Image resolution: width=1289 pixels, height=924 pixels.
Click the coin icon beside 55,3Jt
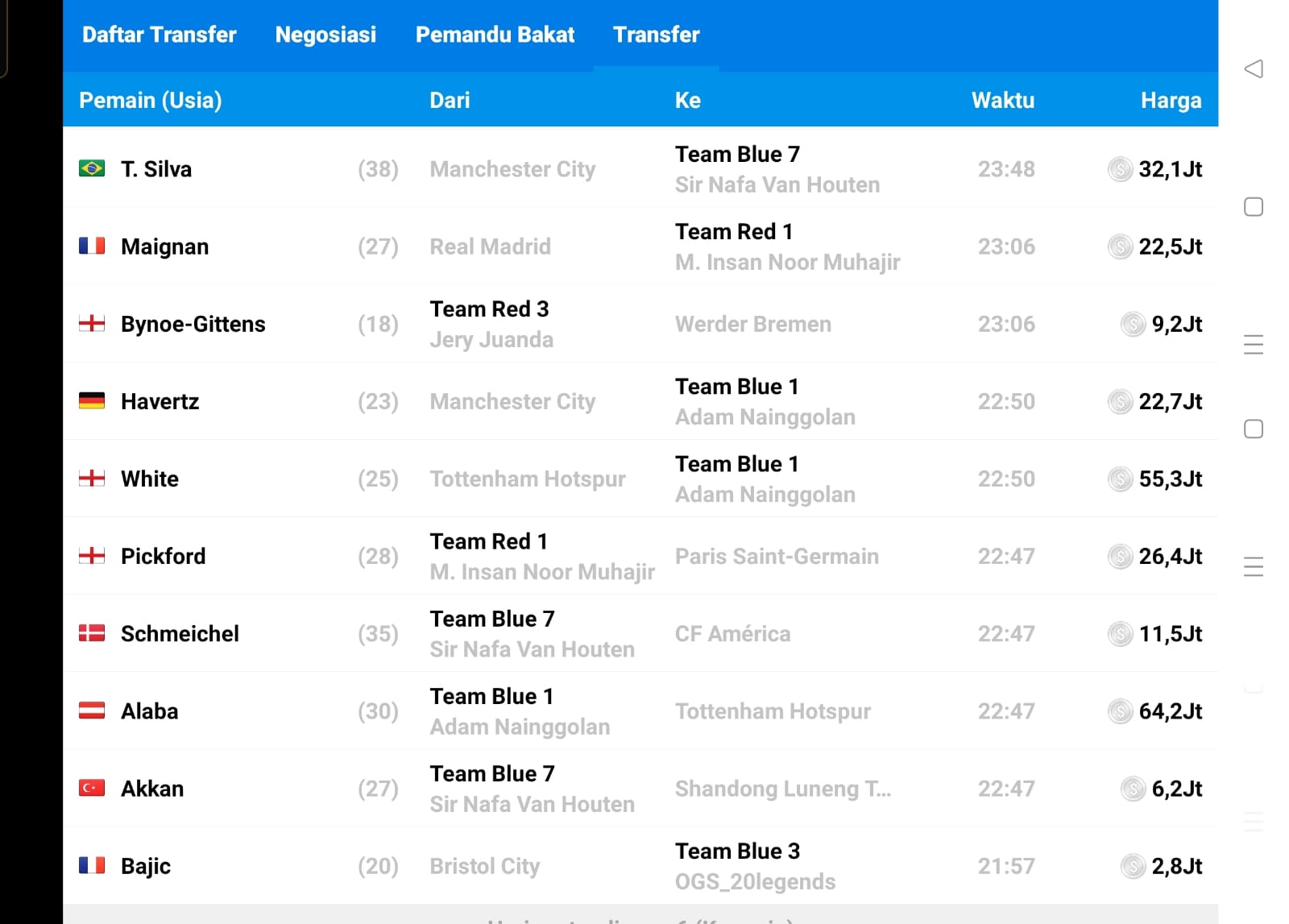point(1120,479)
